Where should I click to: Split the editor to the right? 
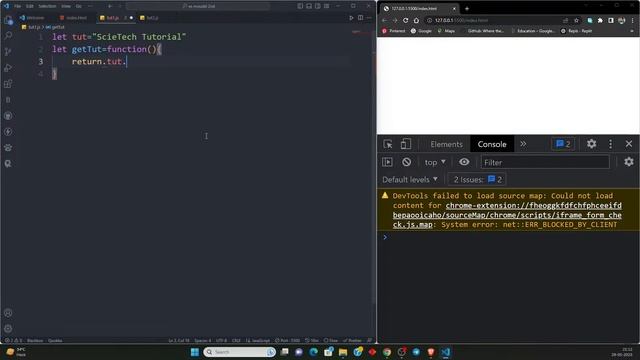[x=360, y=18]
